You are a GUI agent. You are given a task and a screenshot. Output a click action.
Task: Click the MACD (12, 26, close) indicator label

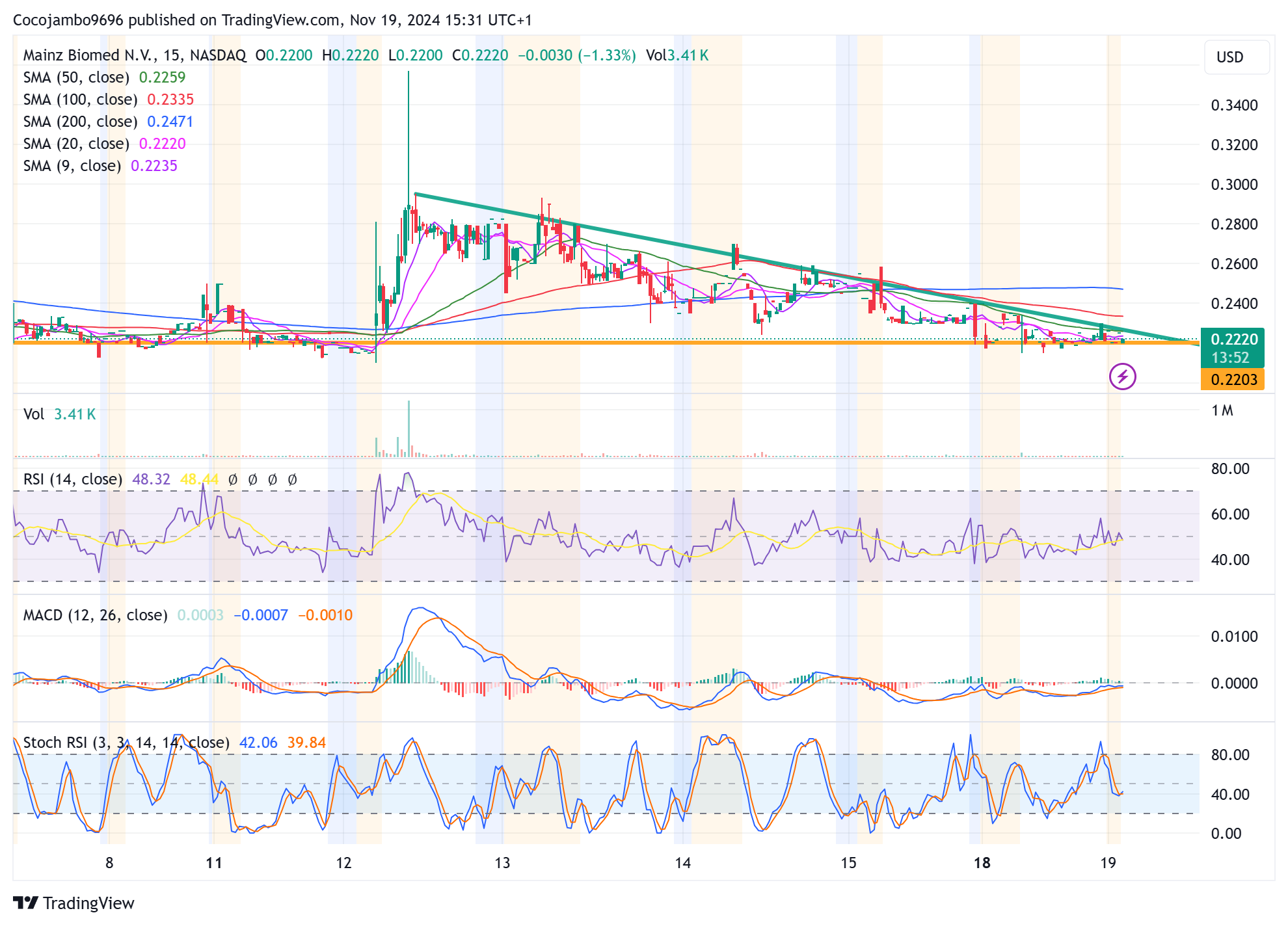coord(95,615)
